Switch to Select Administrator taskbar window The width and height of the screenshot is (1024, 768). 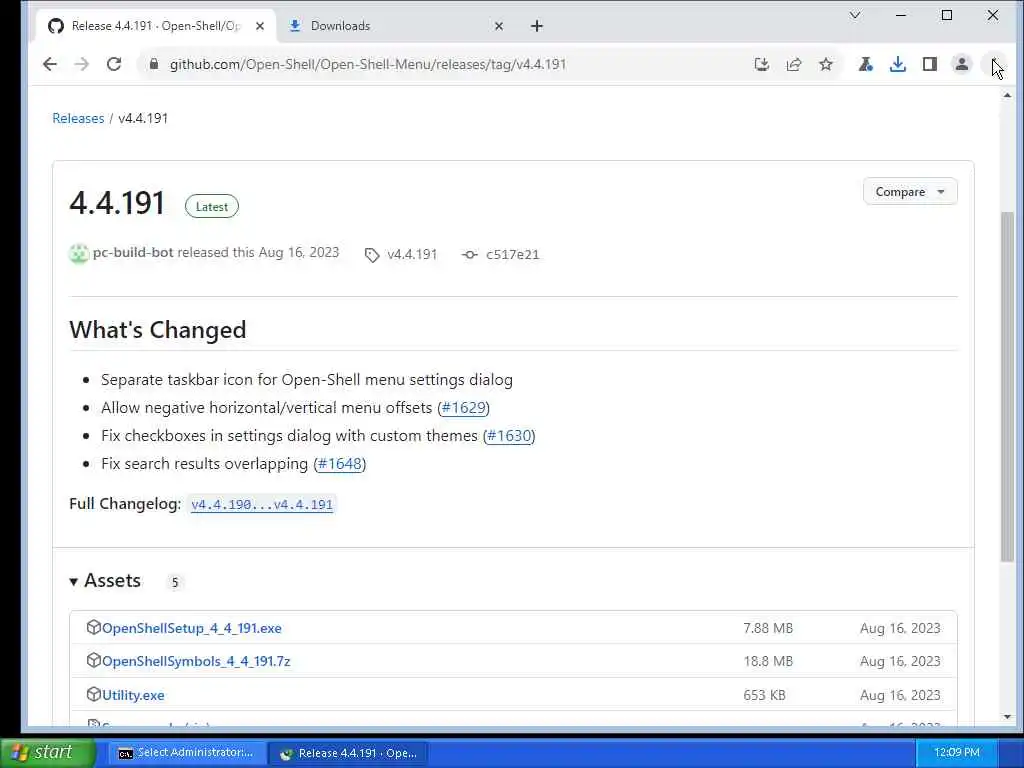[x=185, y=753]
